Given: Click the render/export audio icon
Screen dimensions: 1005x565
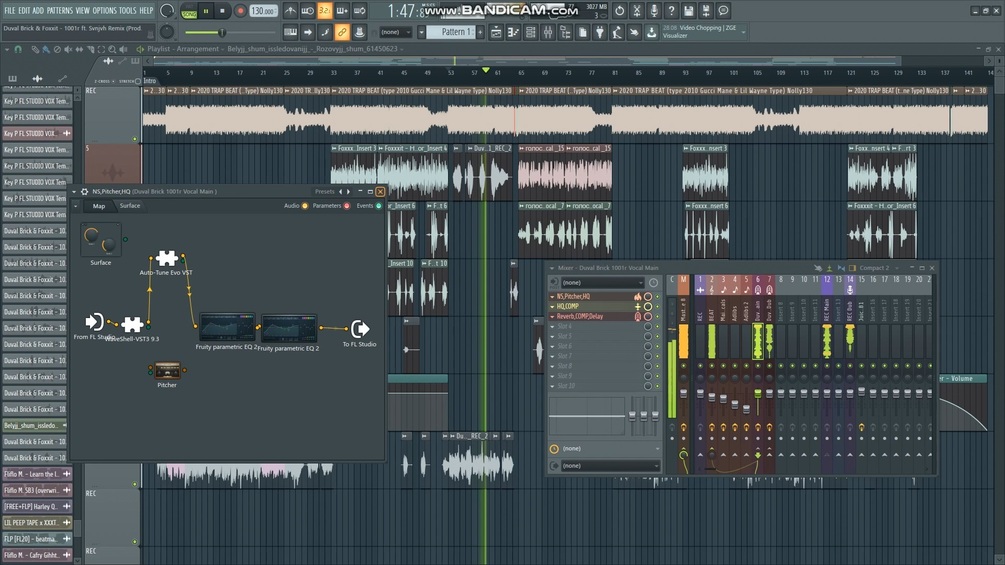Looking at the screenshot, I should pos(706,11).
